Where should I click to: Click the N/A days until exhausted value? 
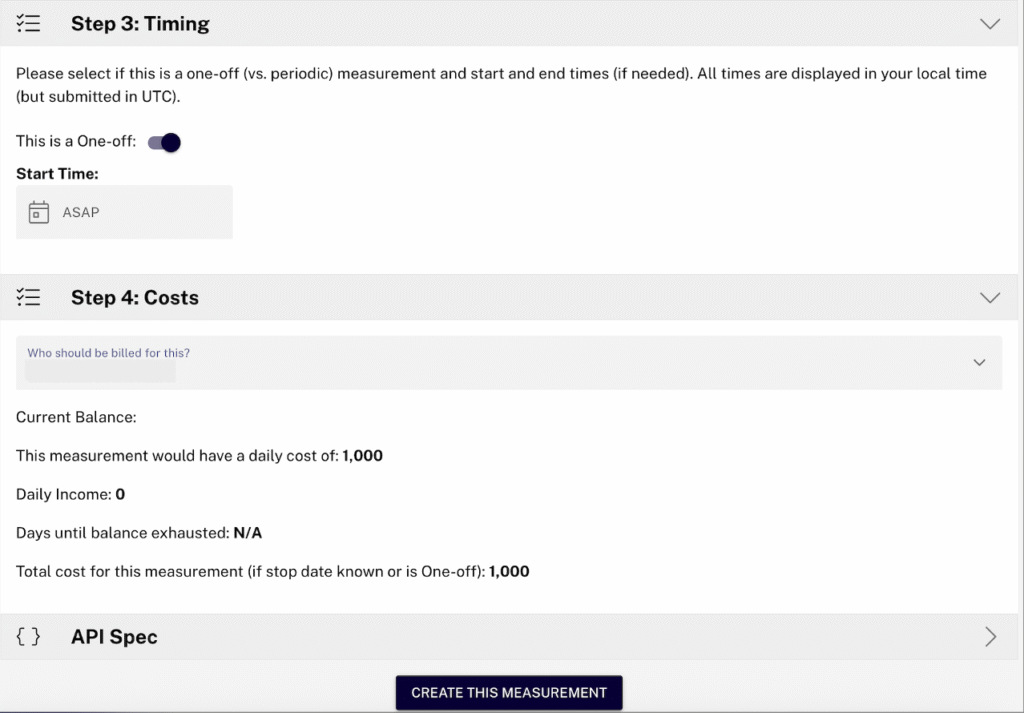click(247, 533)
